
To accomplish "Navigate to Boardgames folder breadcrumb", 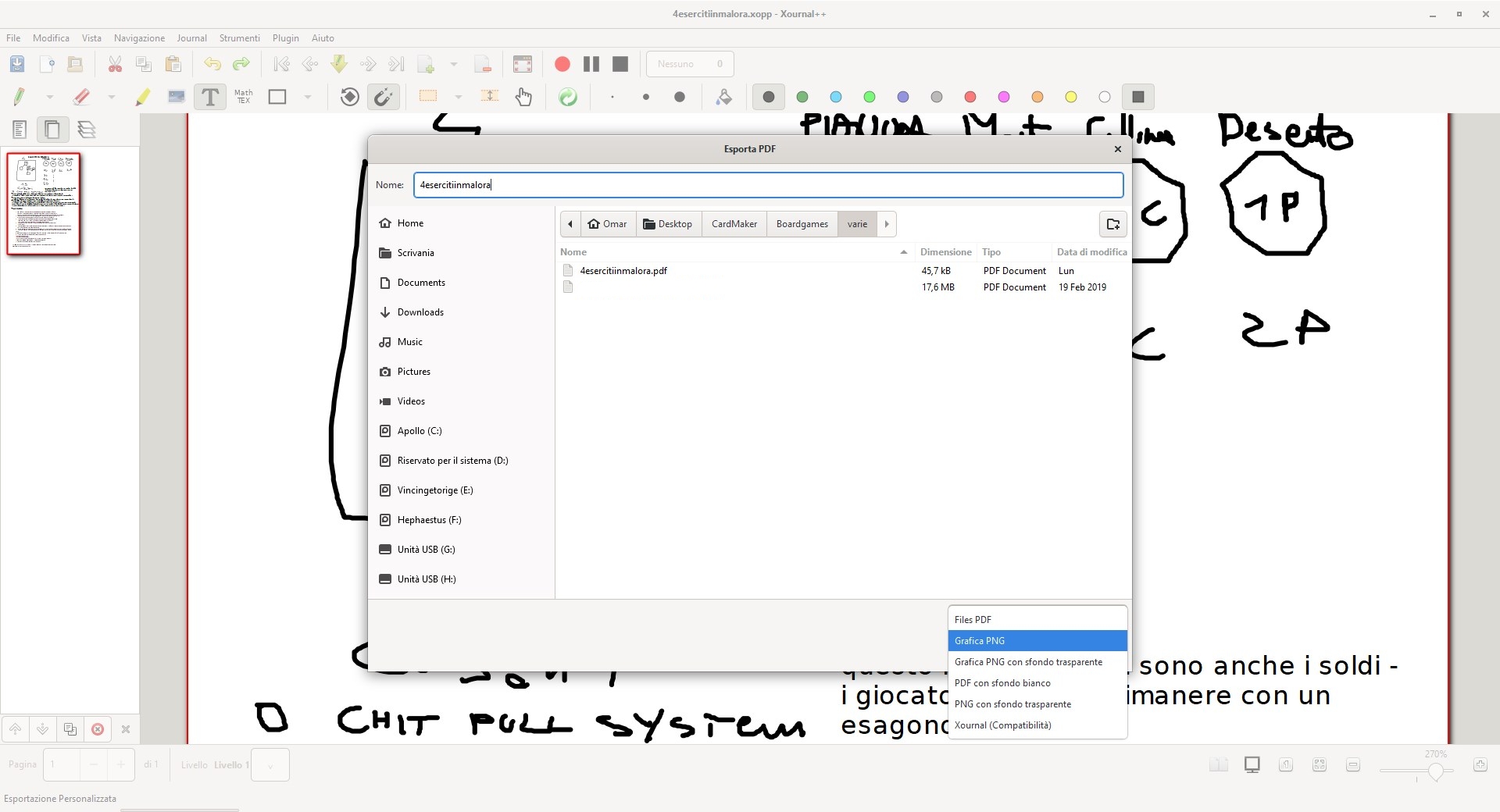I will 802,224.
